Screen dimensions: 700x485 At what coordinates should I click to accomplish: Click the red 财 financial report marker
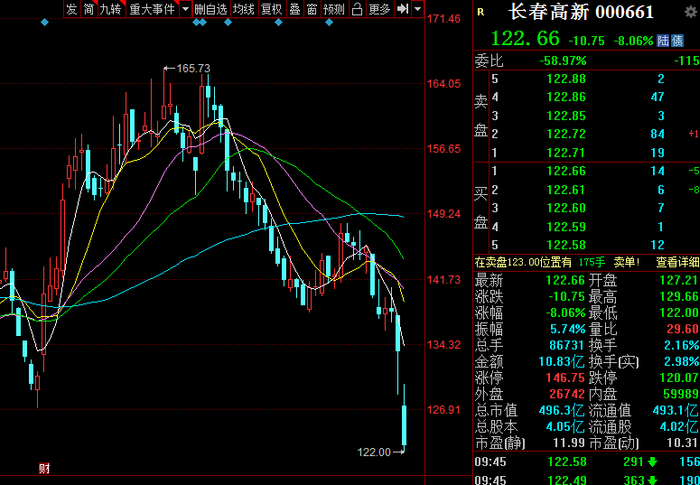click(44, 468)
